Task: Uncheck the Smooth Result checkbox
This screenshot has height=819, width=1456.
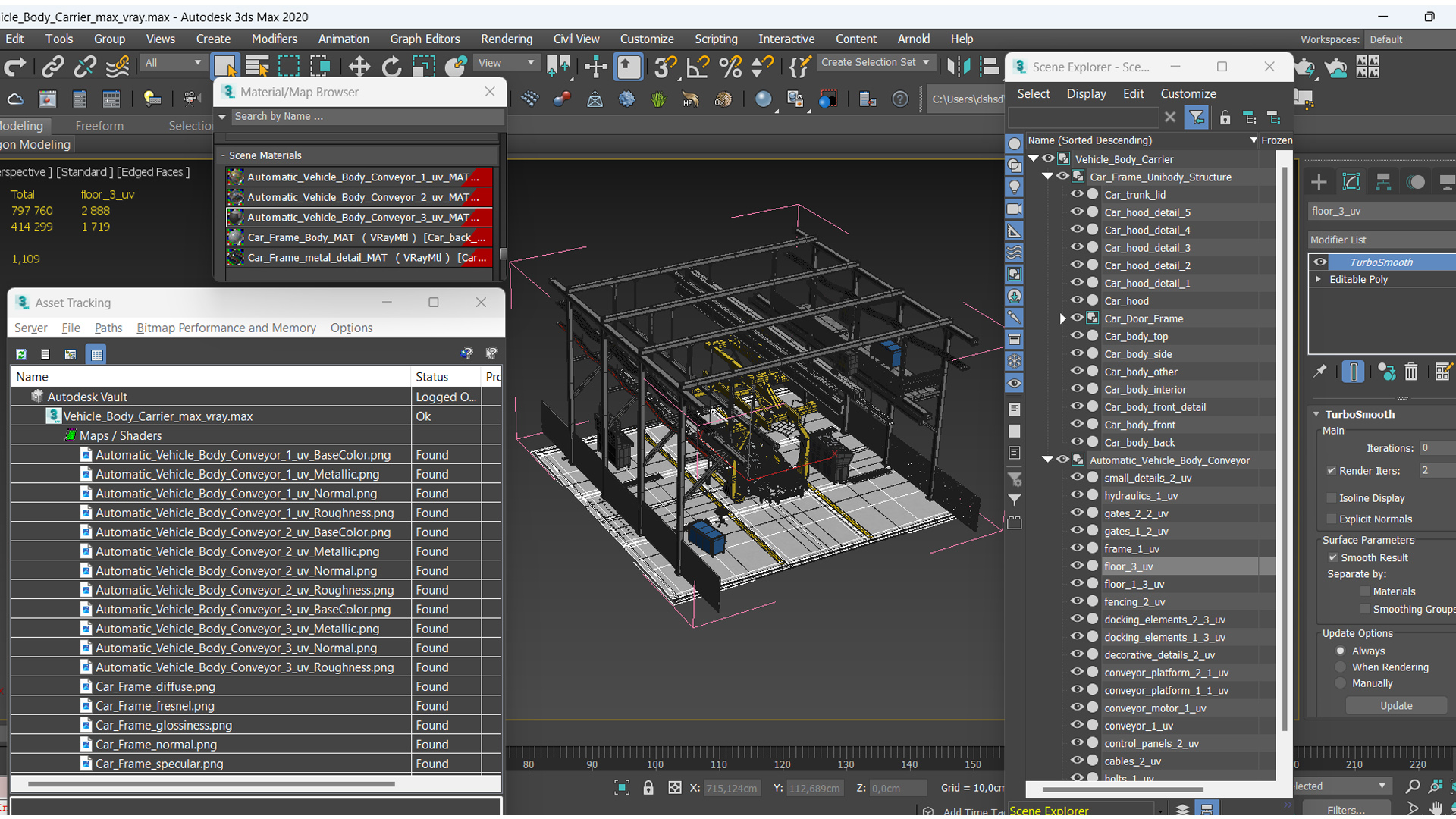Action: (x=1332, y=557)
